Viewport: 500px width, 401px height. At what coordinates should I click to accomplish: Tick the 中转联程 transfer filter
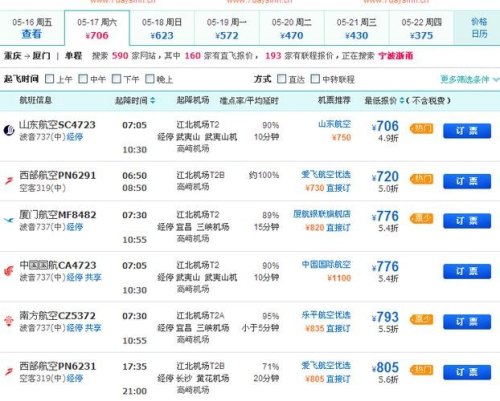point(315,79)
